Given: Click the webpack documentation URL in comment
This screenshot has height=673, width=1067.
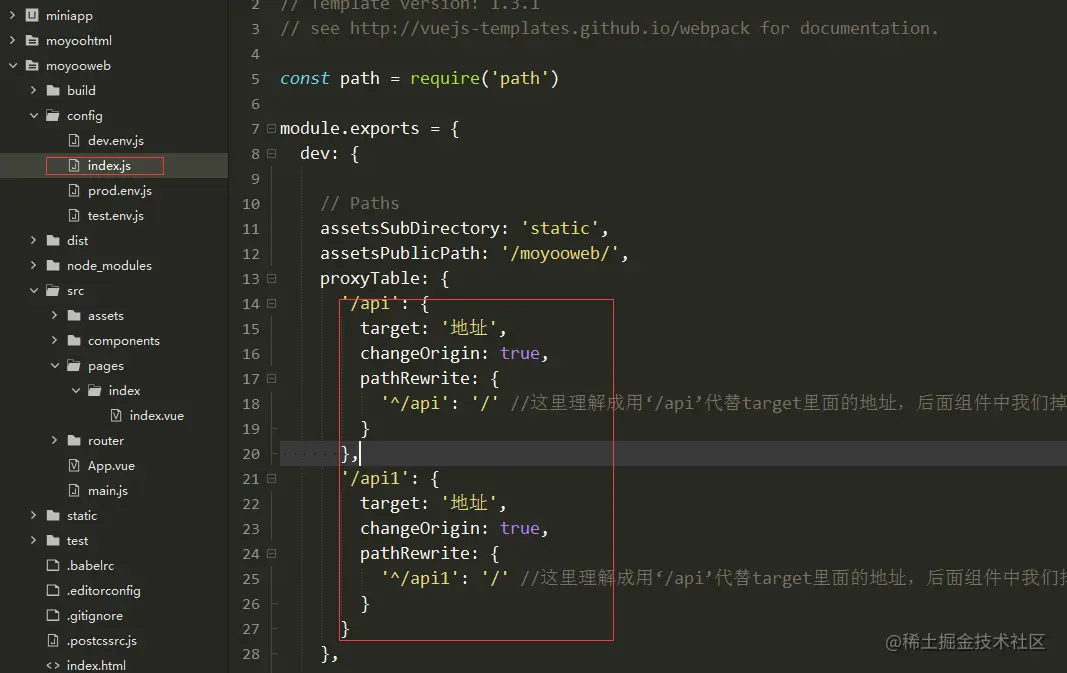Looking at the screenshot, I should [x=550, y=28].
